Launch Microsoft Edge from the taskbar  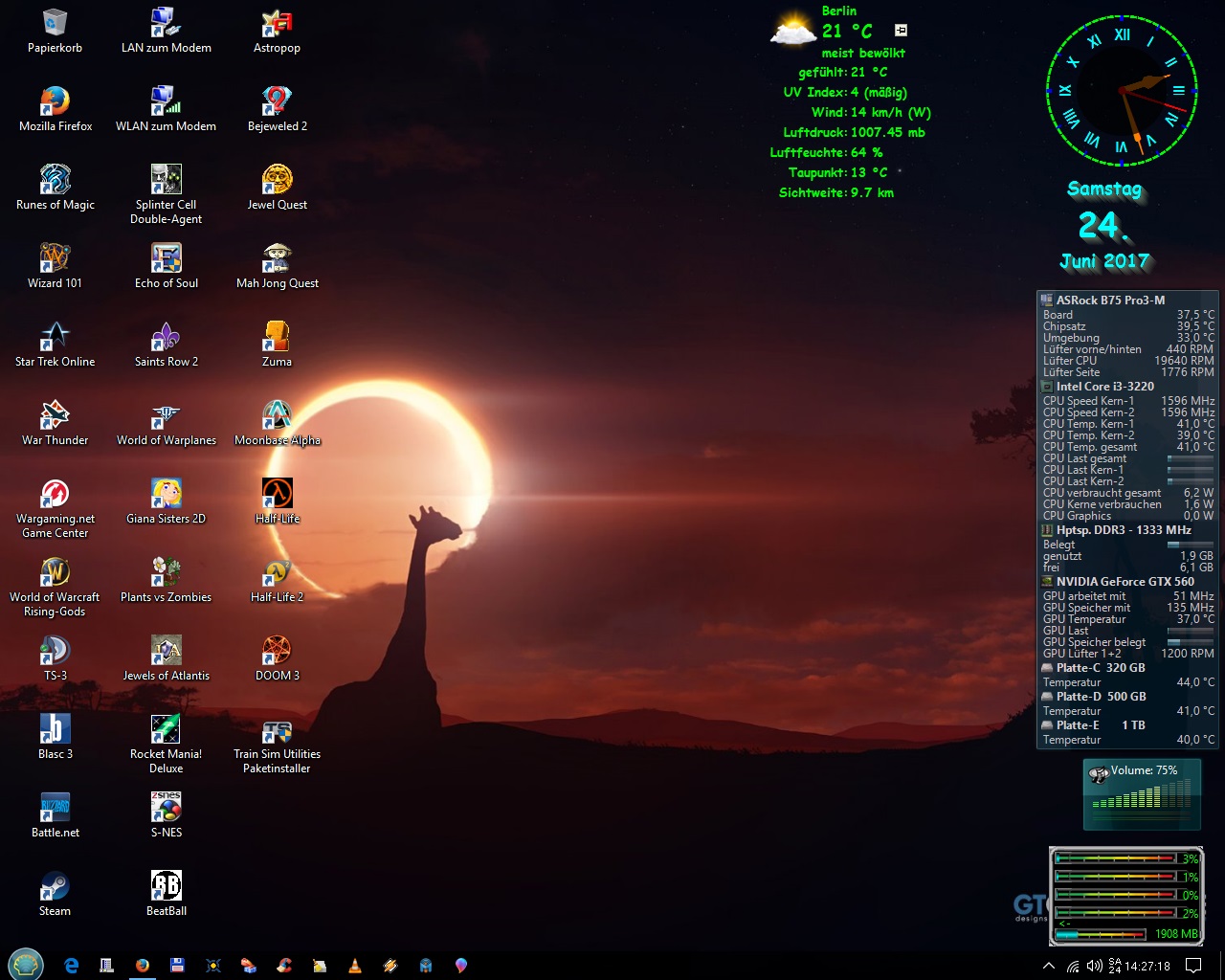click(71, 966)
